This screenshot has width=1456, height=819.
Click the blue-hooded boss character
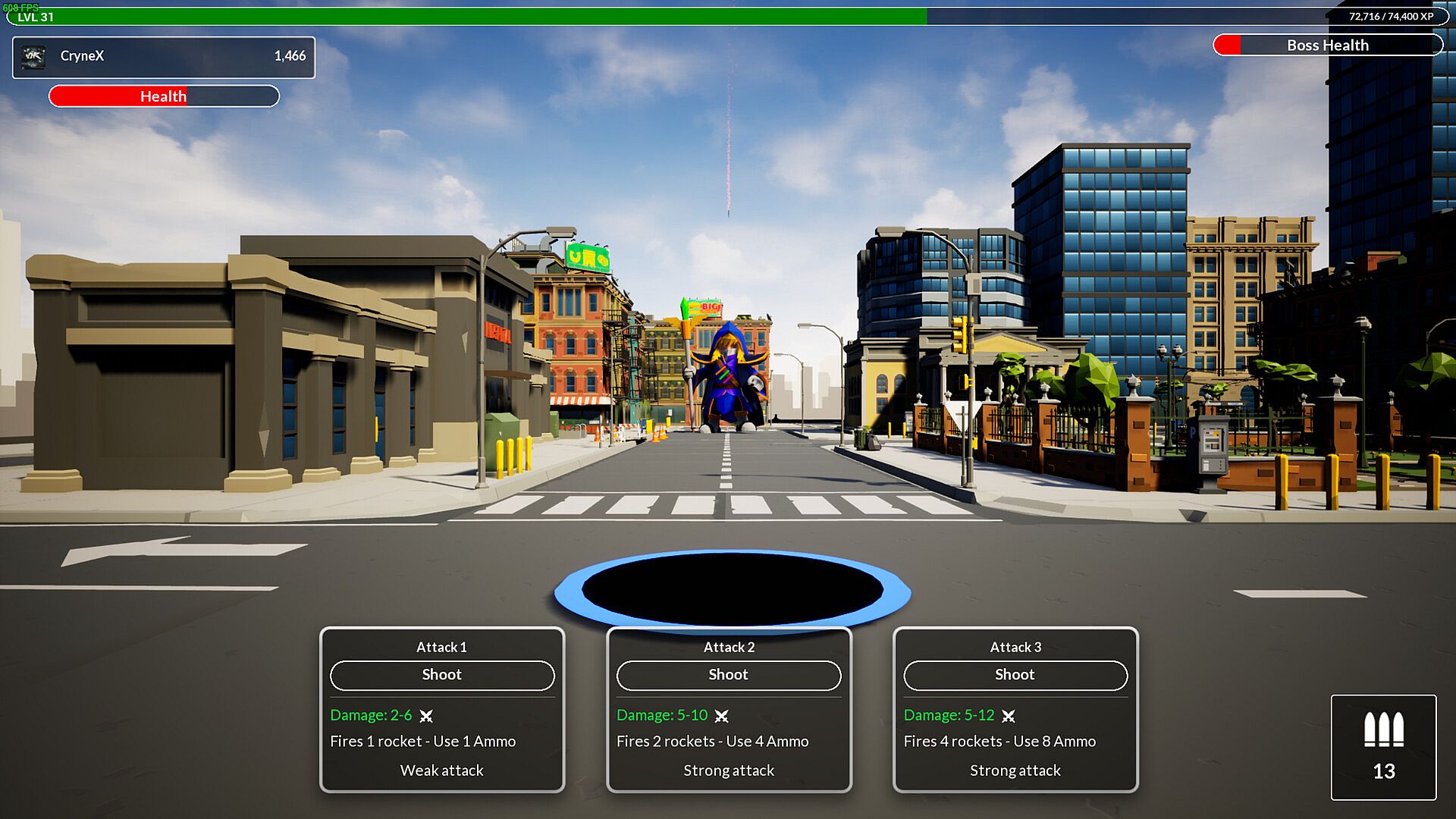(x=729, y=379)
